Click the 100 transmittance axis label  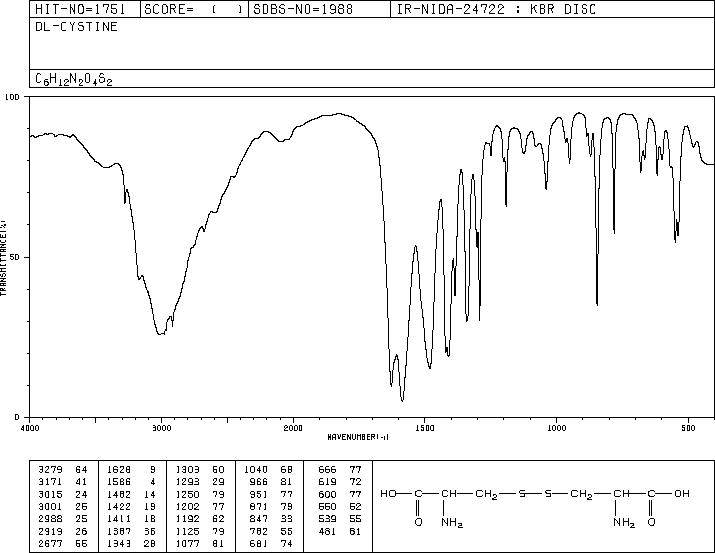[x=12, y=97]
